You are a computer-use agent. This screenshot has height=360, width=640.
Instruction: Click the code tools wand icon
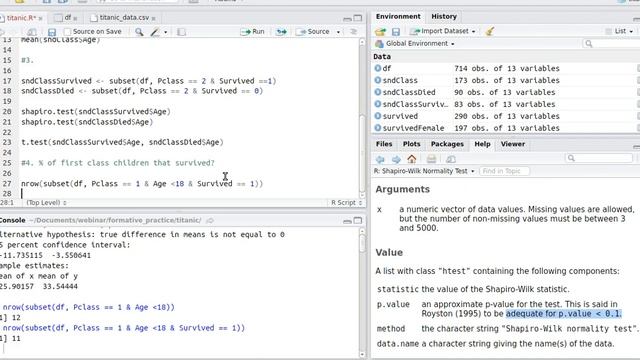click(155, 31)
